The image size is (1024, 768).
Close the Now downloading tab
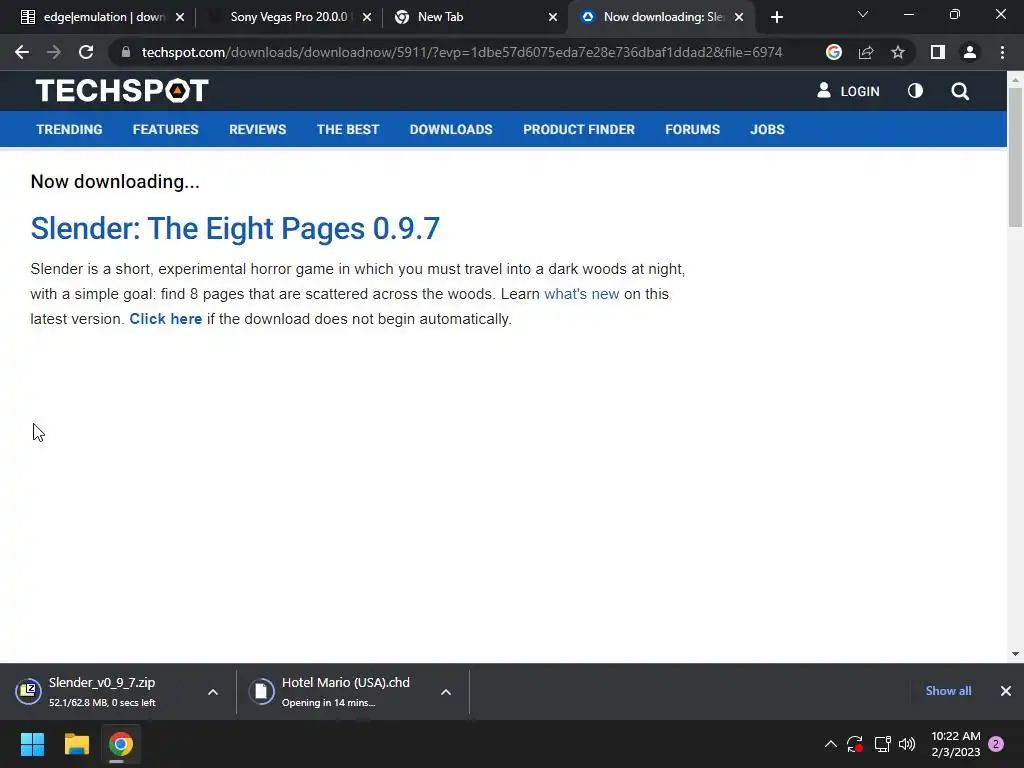(739, 17)
